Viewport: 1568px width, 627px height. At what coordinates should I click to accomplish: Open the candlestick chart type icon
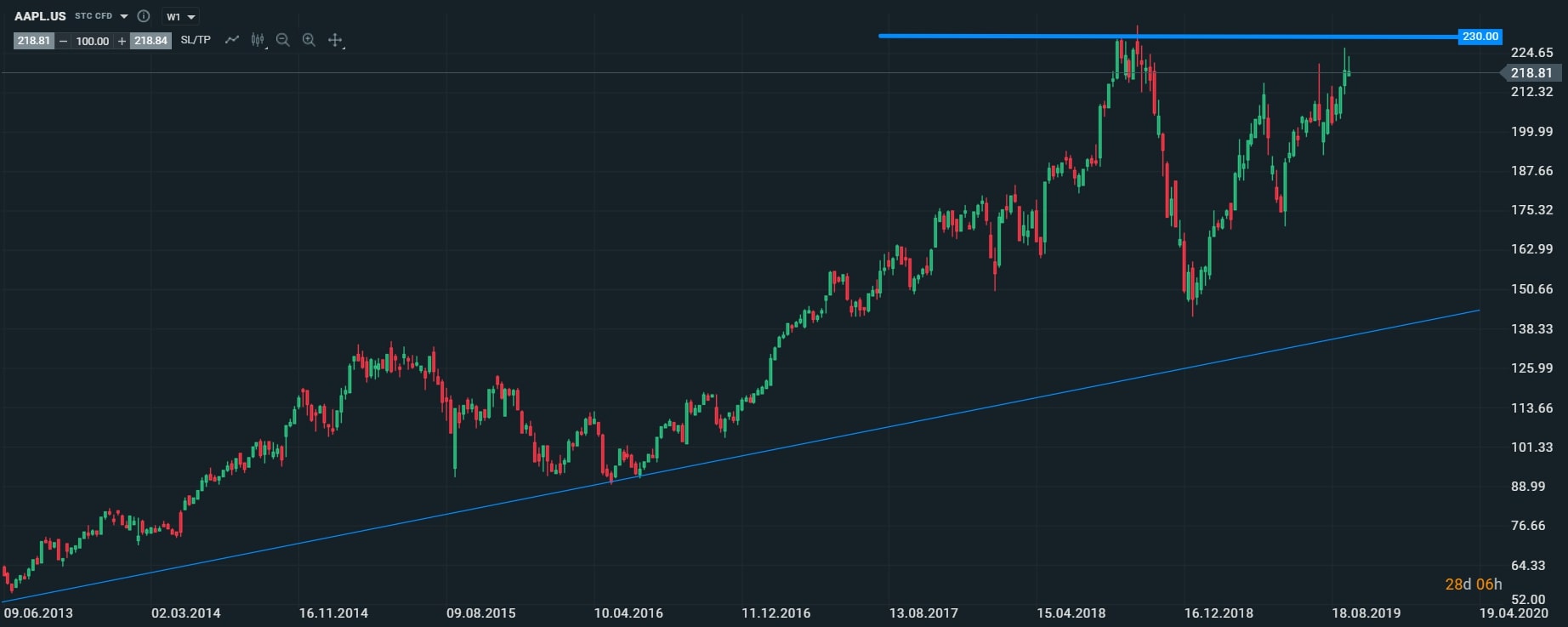point(258,40)
